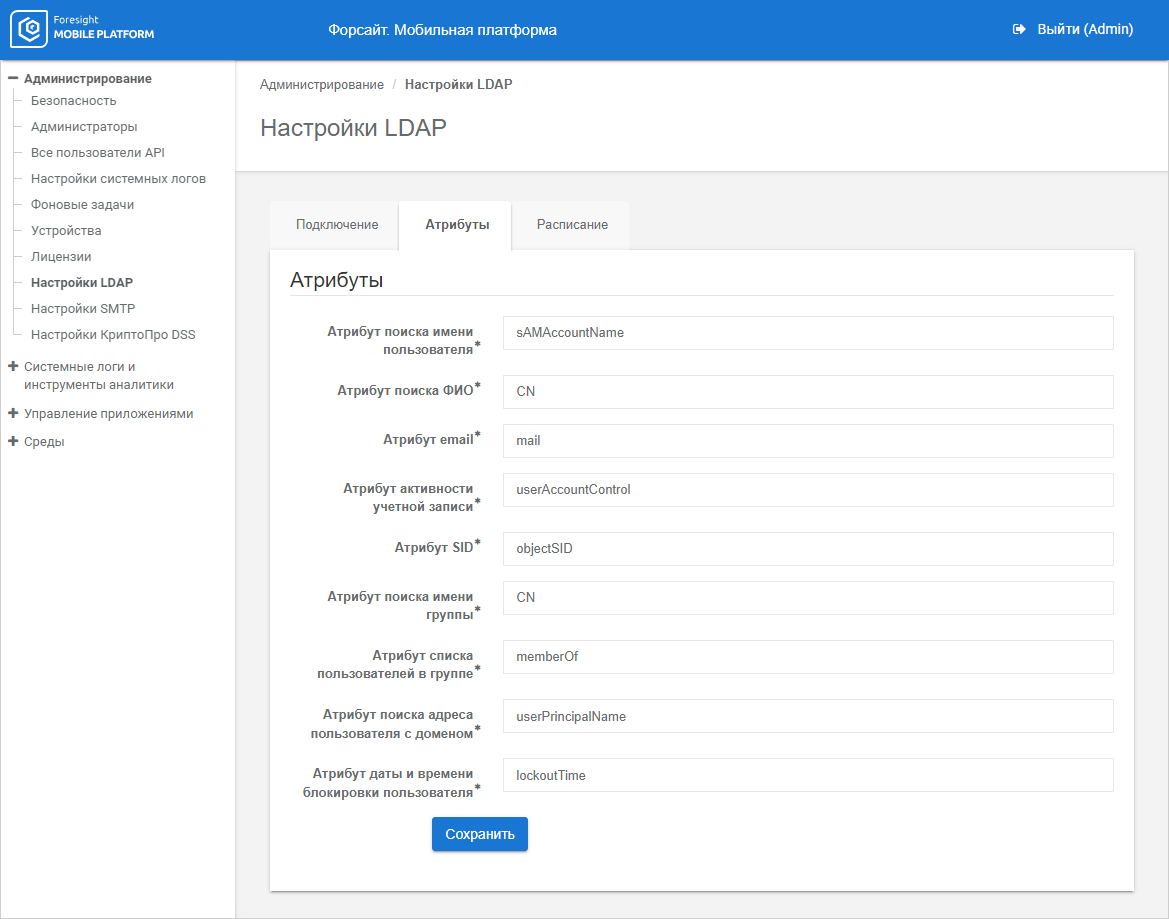Click the logout icon next to Выйти
1169x919 pixels.
point(1019,30)
